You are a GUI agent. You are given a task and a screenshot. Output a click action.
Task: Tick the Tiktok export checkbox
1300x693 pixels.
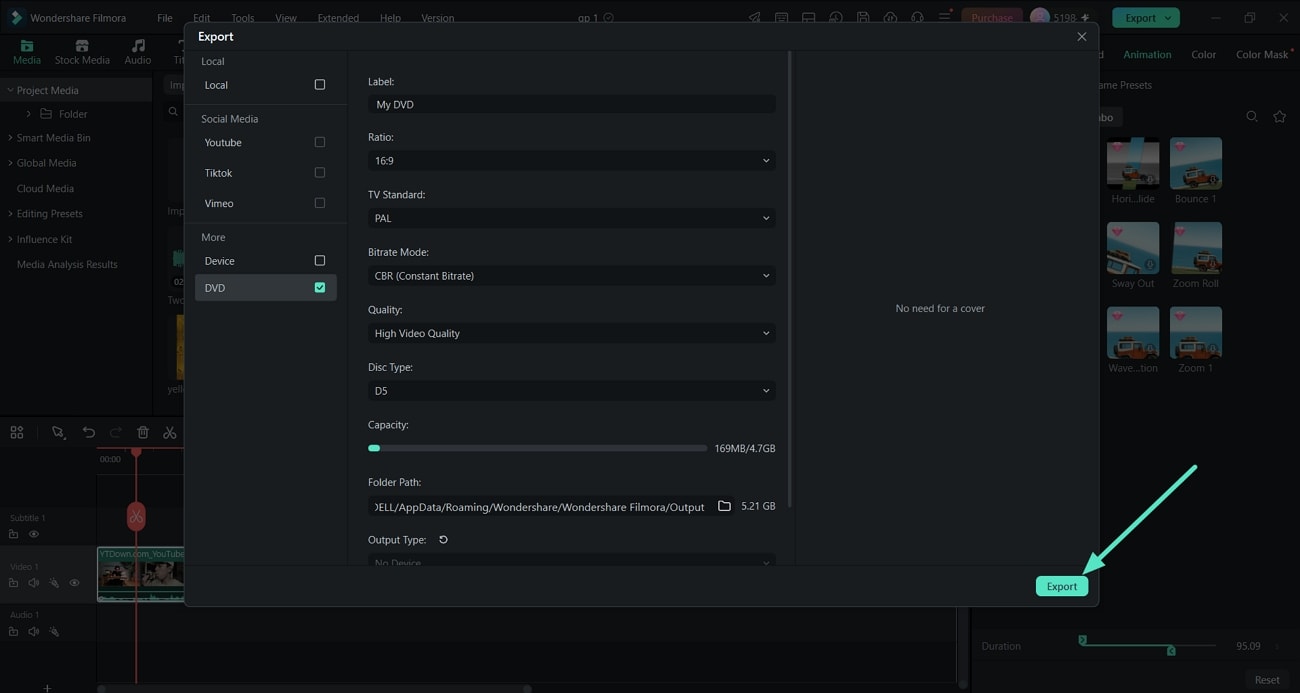[320, 172]
